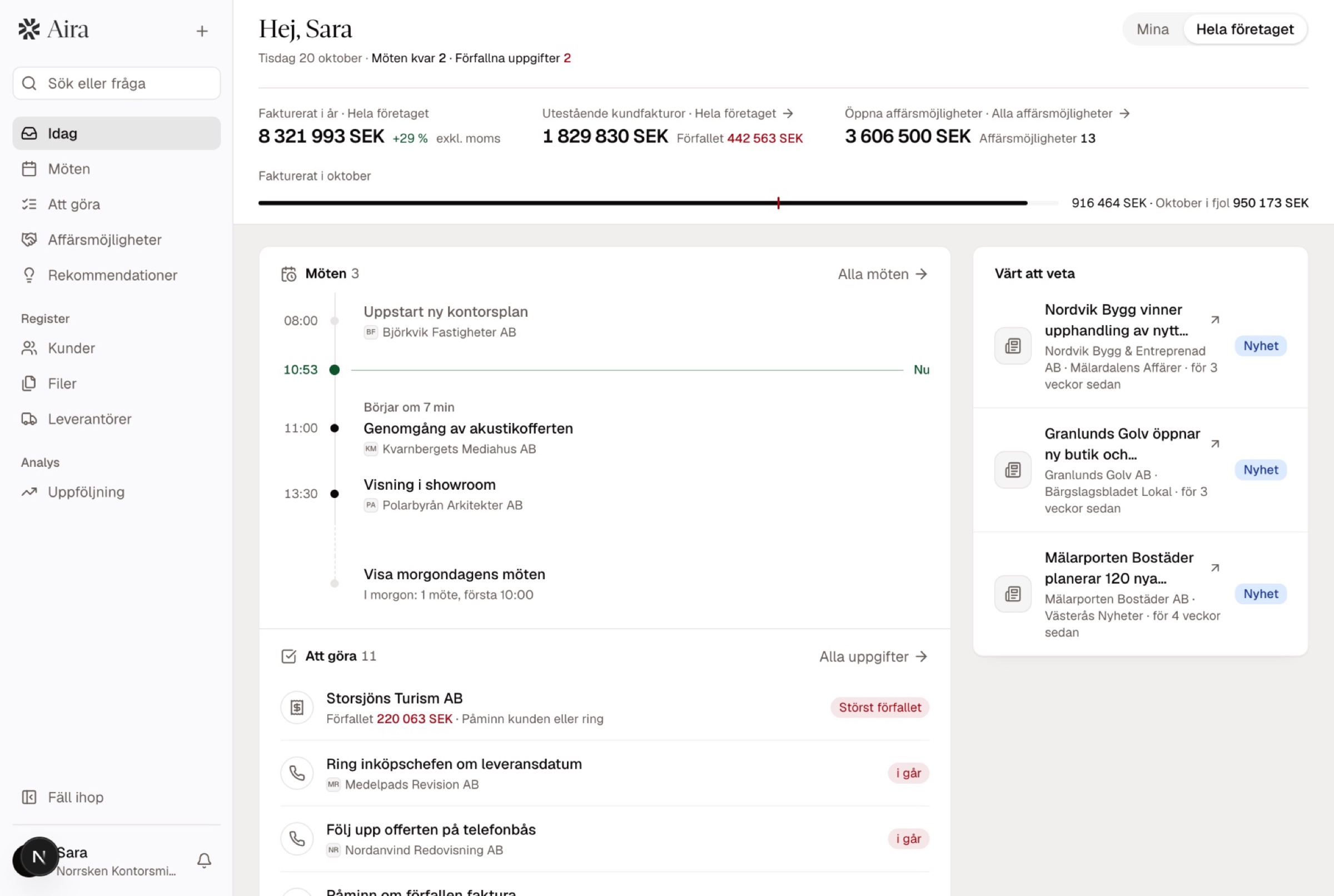Open Att göra in the sidebar

117,205
